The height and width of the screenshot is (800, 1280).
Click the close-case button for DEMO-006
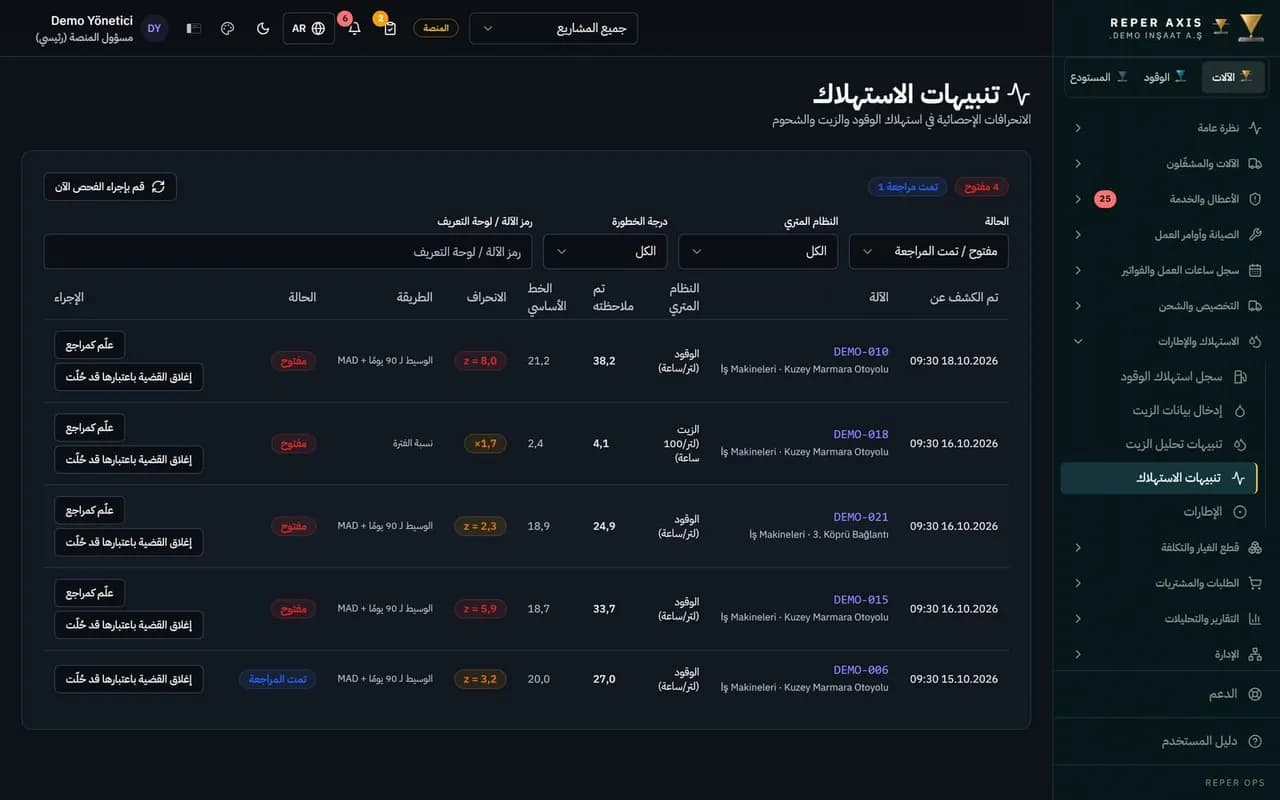point(129,679)
